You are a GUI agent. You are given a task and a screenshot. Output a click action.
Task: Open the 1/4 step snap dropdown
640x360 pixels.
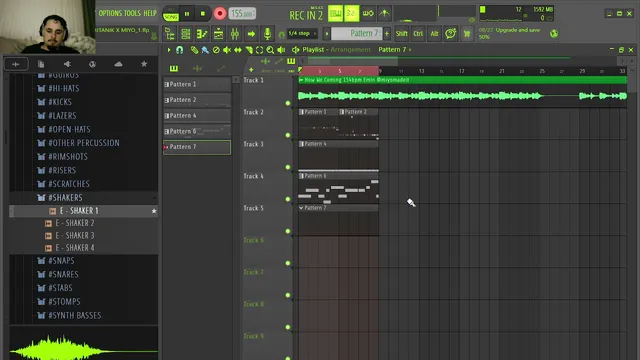(302, 33)
